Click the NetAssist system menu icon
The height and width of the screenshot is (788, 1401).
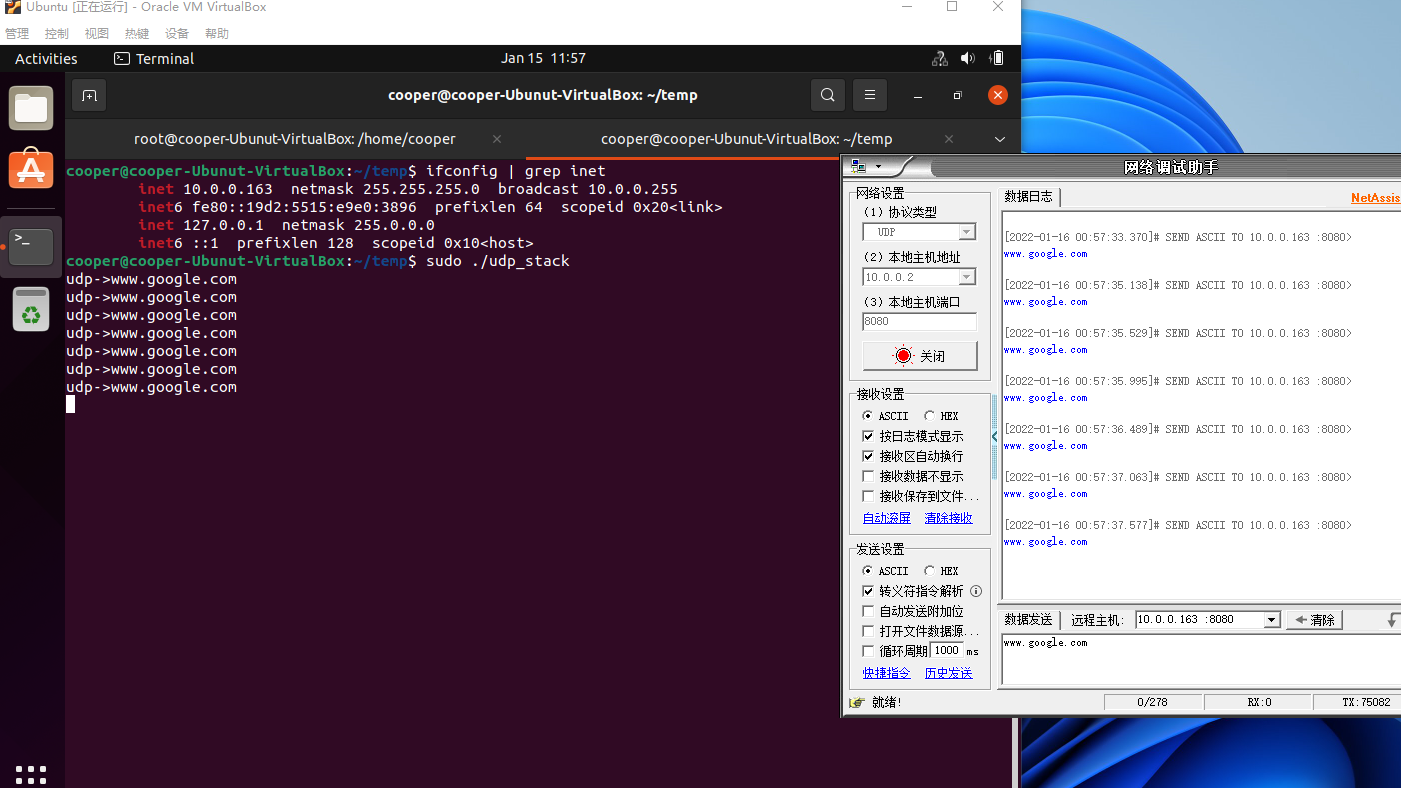coord(858,166)
